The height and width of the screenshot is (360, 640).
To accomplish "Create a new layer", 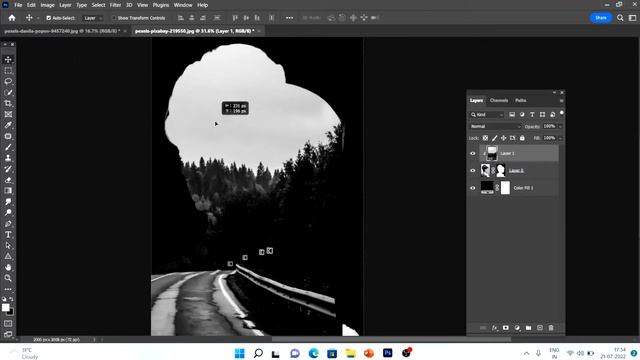I will pyautogui.click(x=540, y=328).
